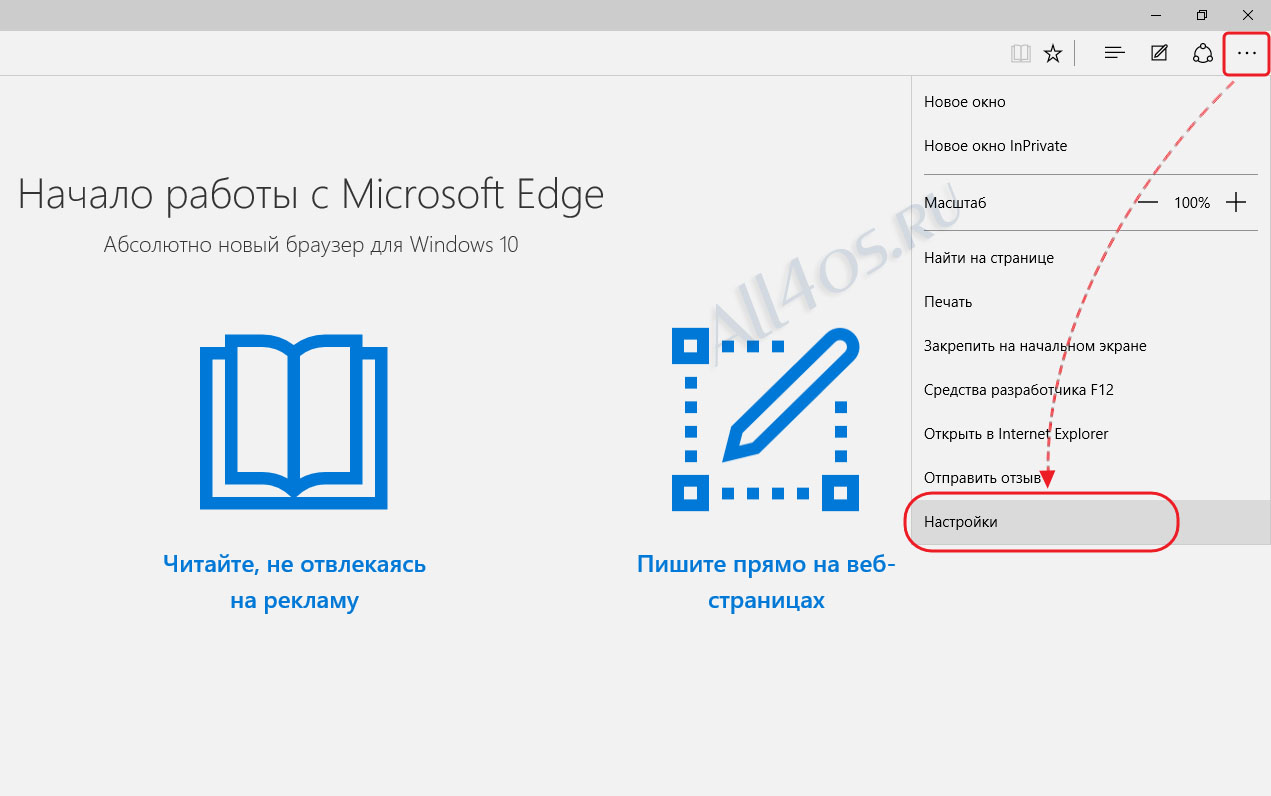Zoom in with the plus button
The image size is (1271, 796).
[1237, 202]
